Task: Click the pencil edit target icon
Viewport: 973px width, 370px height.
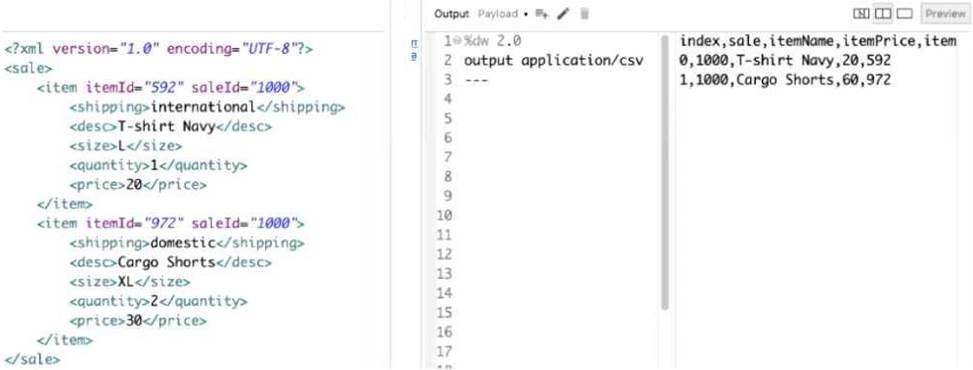Action: 563,14
